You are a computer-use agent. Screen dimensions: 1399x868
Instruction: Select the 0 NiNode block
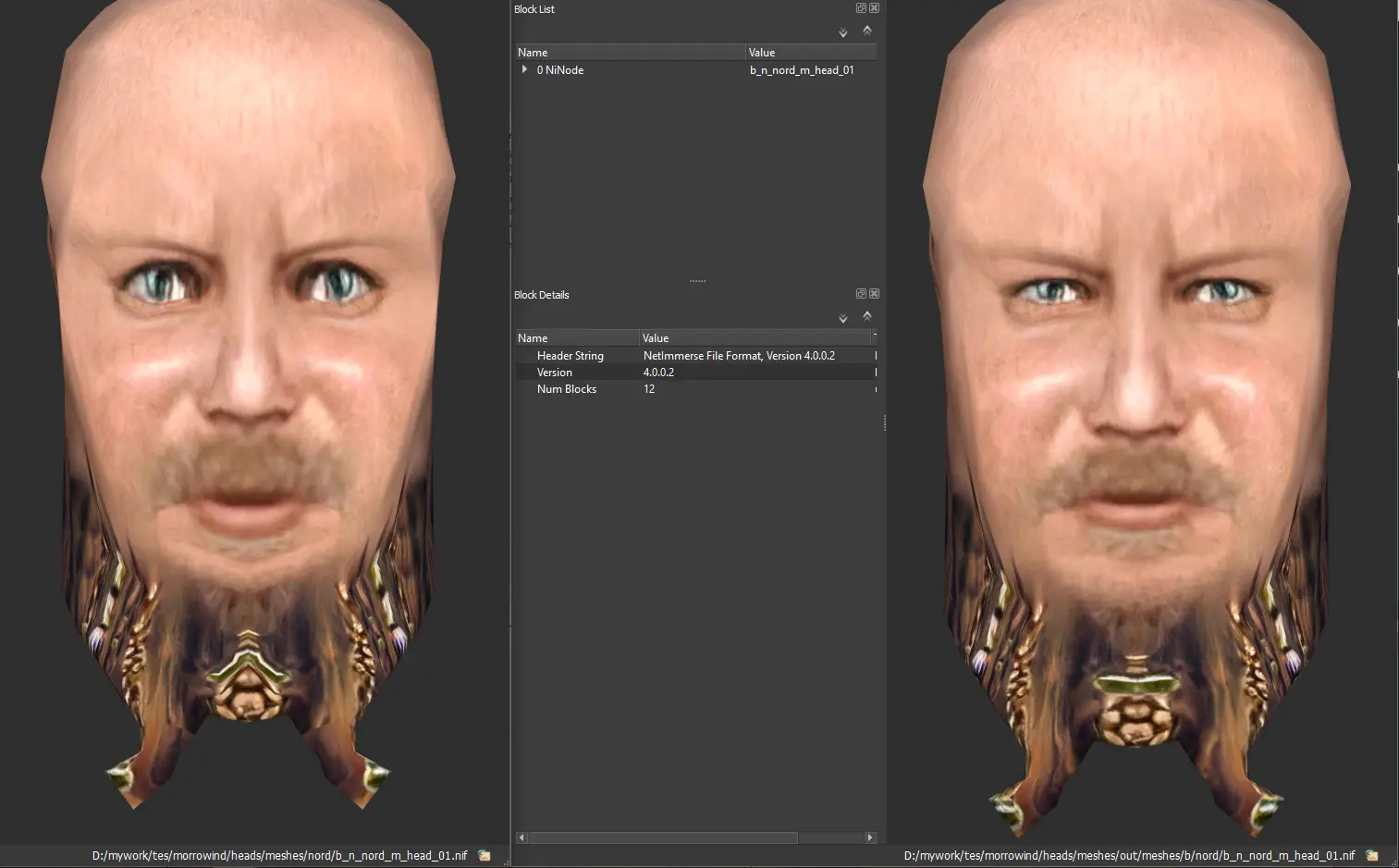coord(560,70)
